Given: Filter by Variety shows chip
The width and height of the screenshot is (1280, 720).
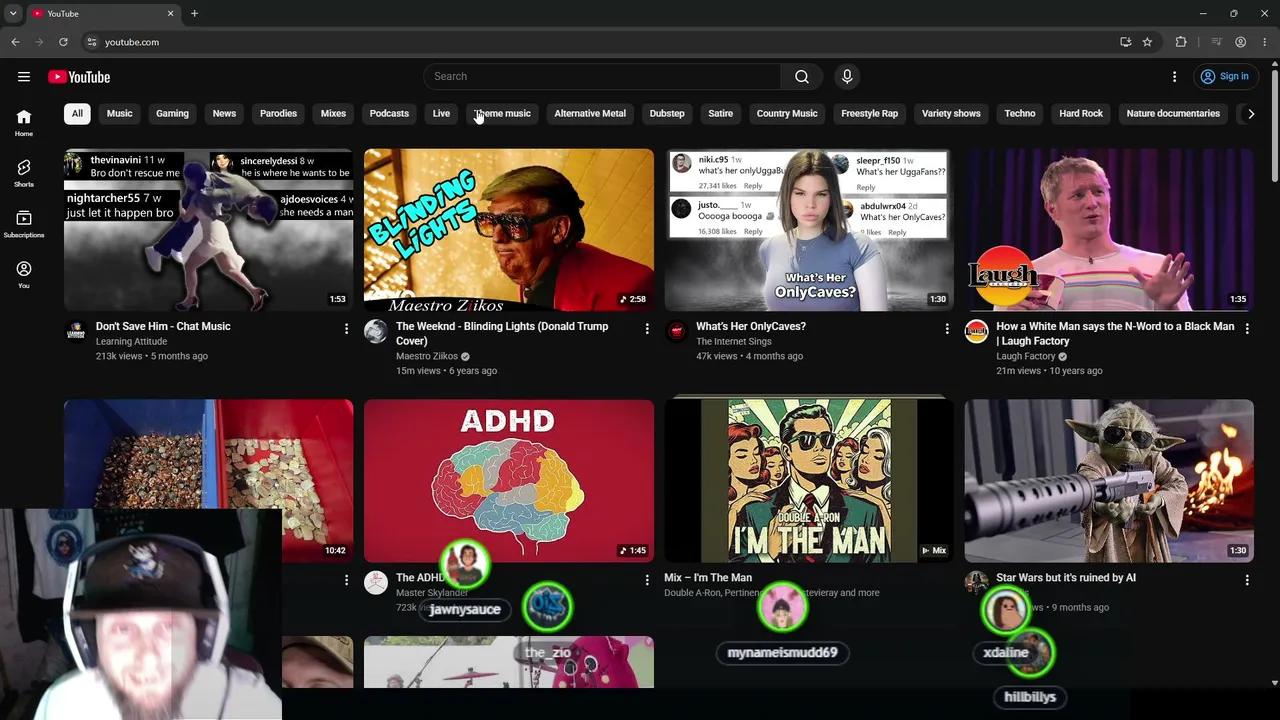Looking at the screenshot, I should tap(951, 114).
